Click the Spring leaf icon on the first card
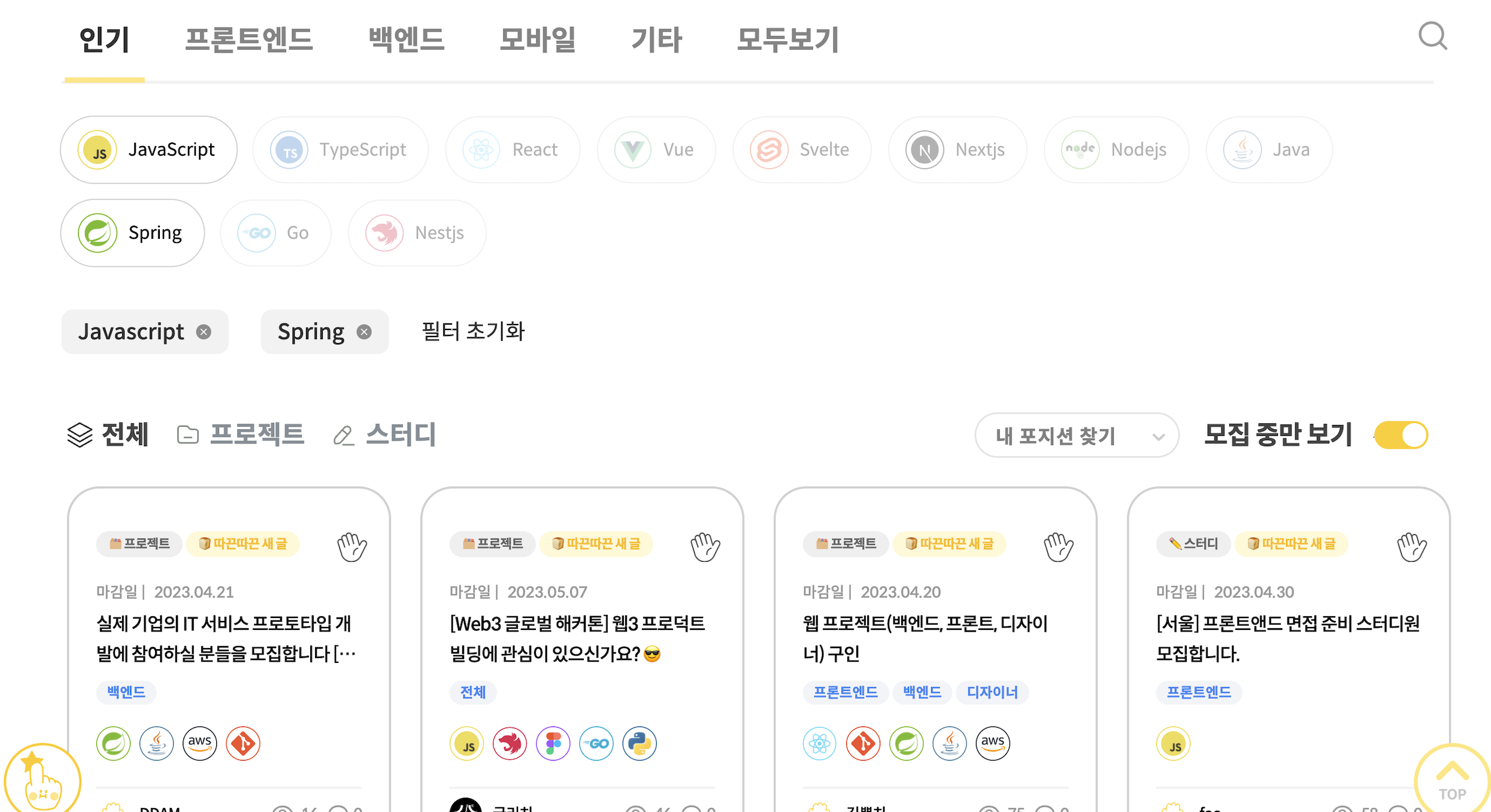 coord(113,743)
